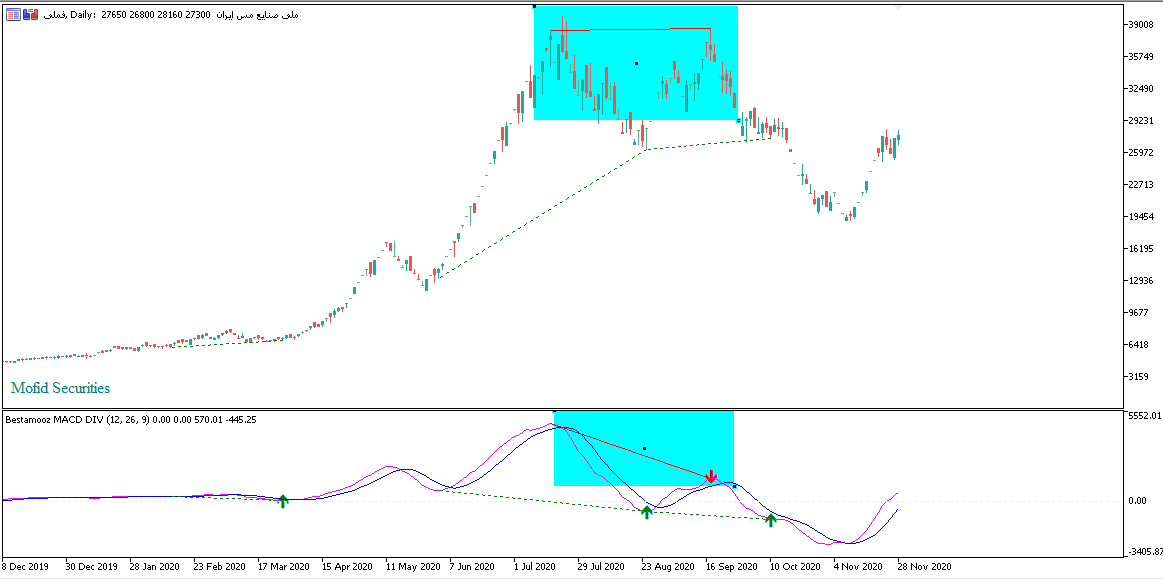The width and height of the screenshot is (1163, 579).
Task: Click the 29231 price axis label
Action: click(x=1141, y=120)
